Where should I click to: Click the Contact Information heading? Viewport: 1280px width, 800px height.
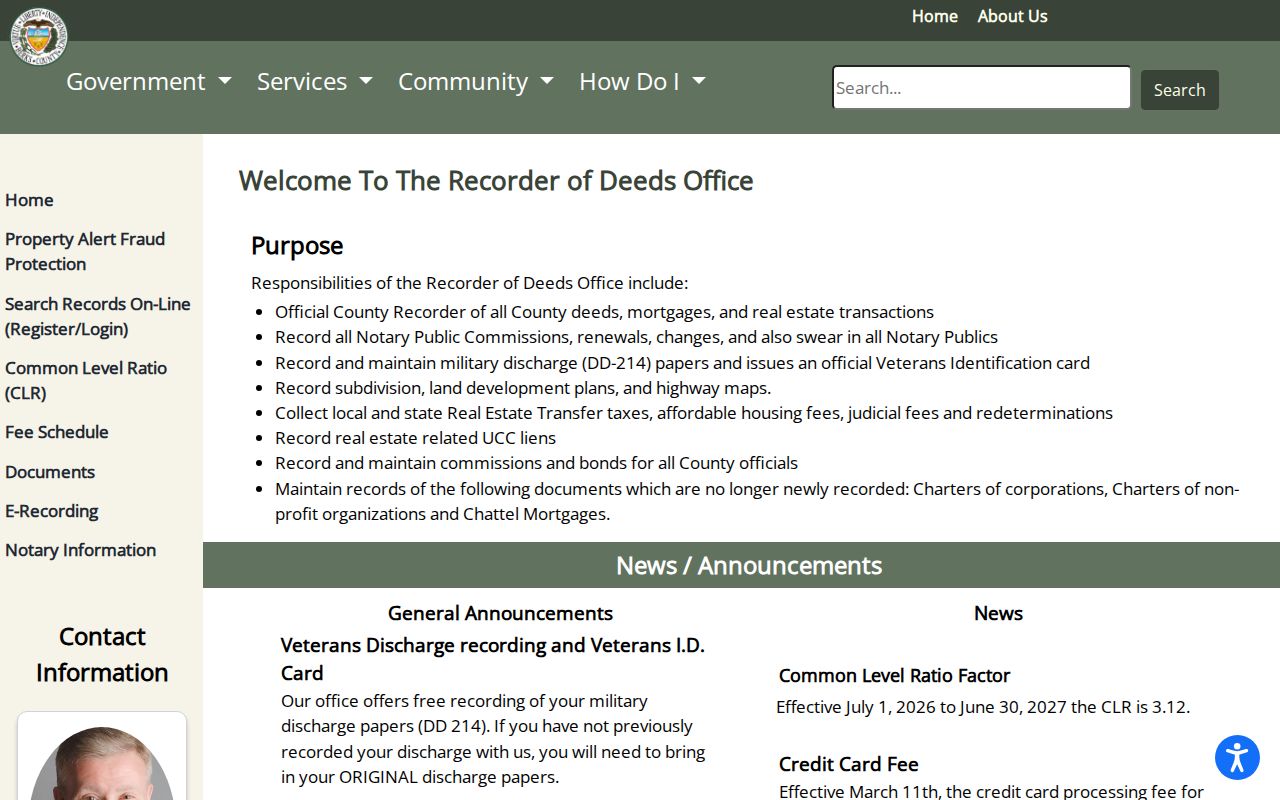click(x=102, y=654)
